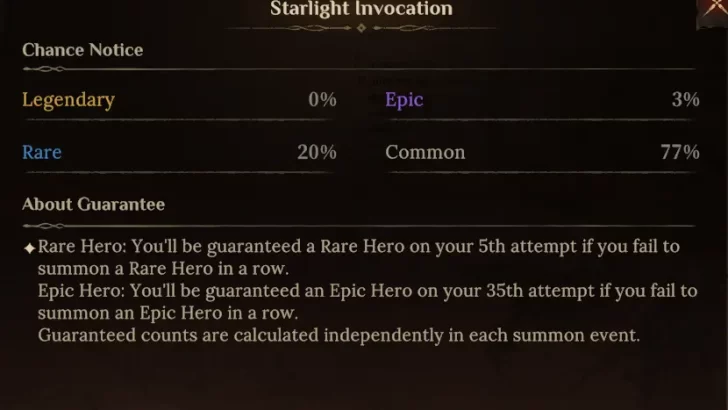Click the 0% Legendary chance value

(x=322, y=99)
